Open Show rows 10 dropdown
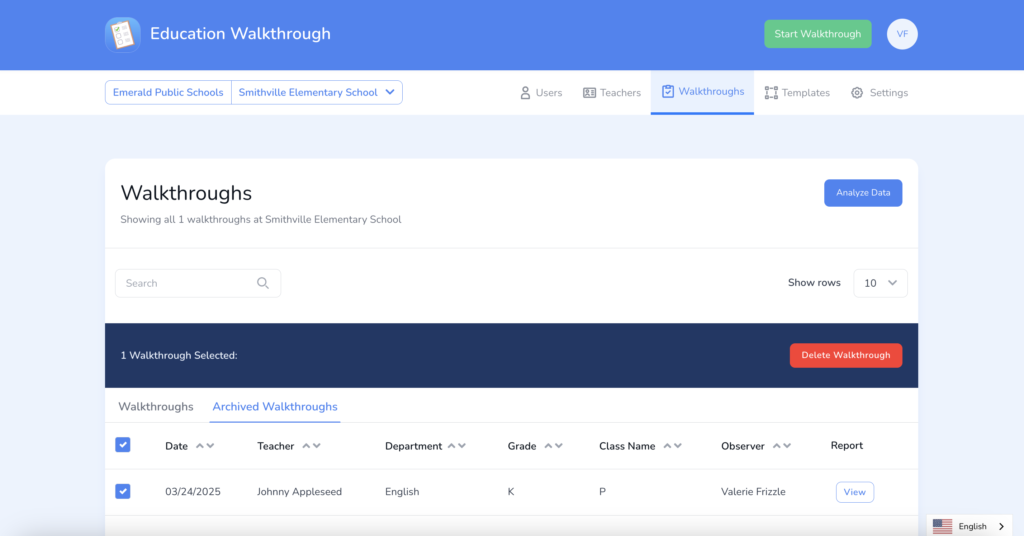Image resolution: width=1024 pixels, height=536 pixels. coord(880,283)
